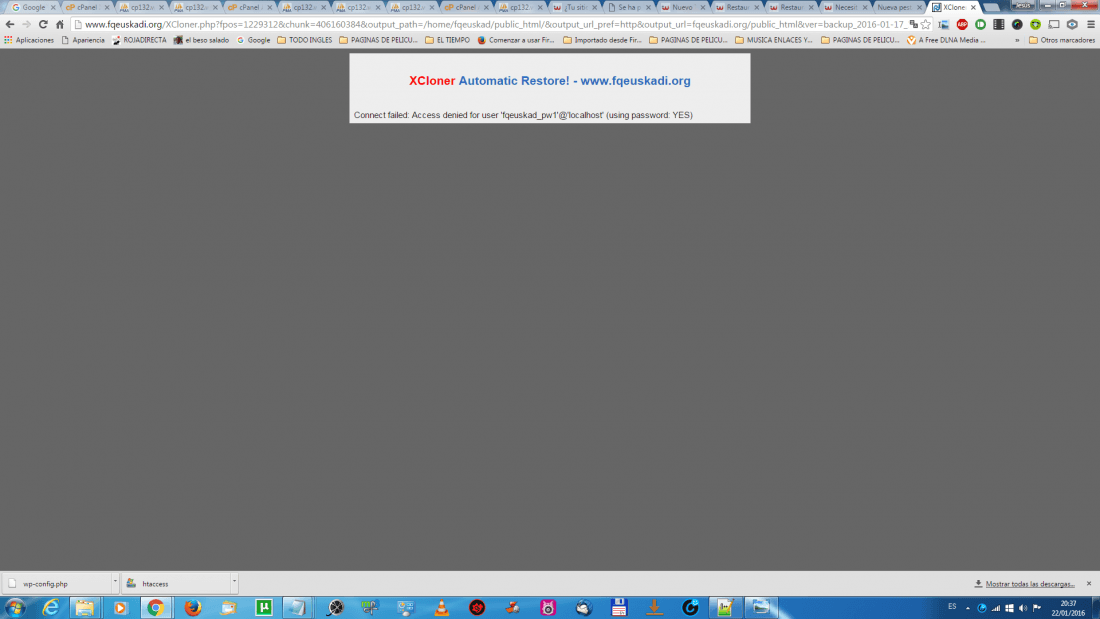Viewport: 1100px width, 619px height.
Task: Open 'Comenzar a usar Fir...' bookmark
Action: pos(516,40)
